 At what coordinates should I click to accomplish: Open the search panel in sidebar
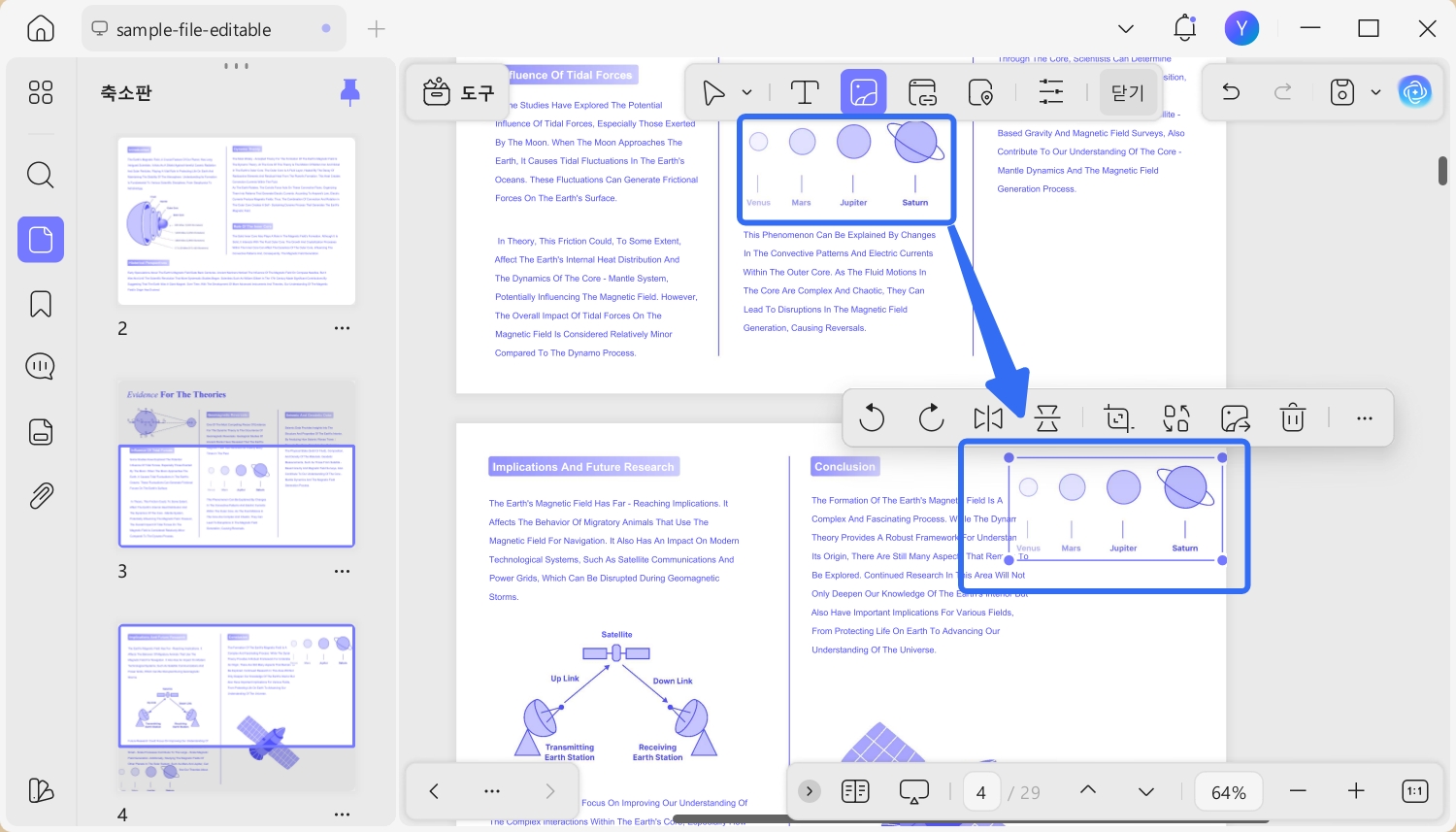click(41, 175)
